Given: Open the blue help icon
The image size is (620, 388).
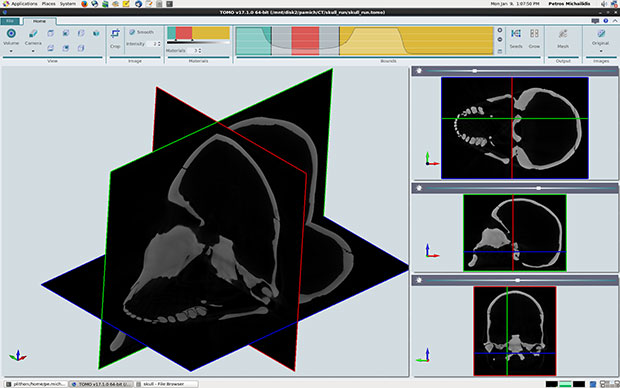Looking at the screenshot, I should 606,21.
